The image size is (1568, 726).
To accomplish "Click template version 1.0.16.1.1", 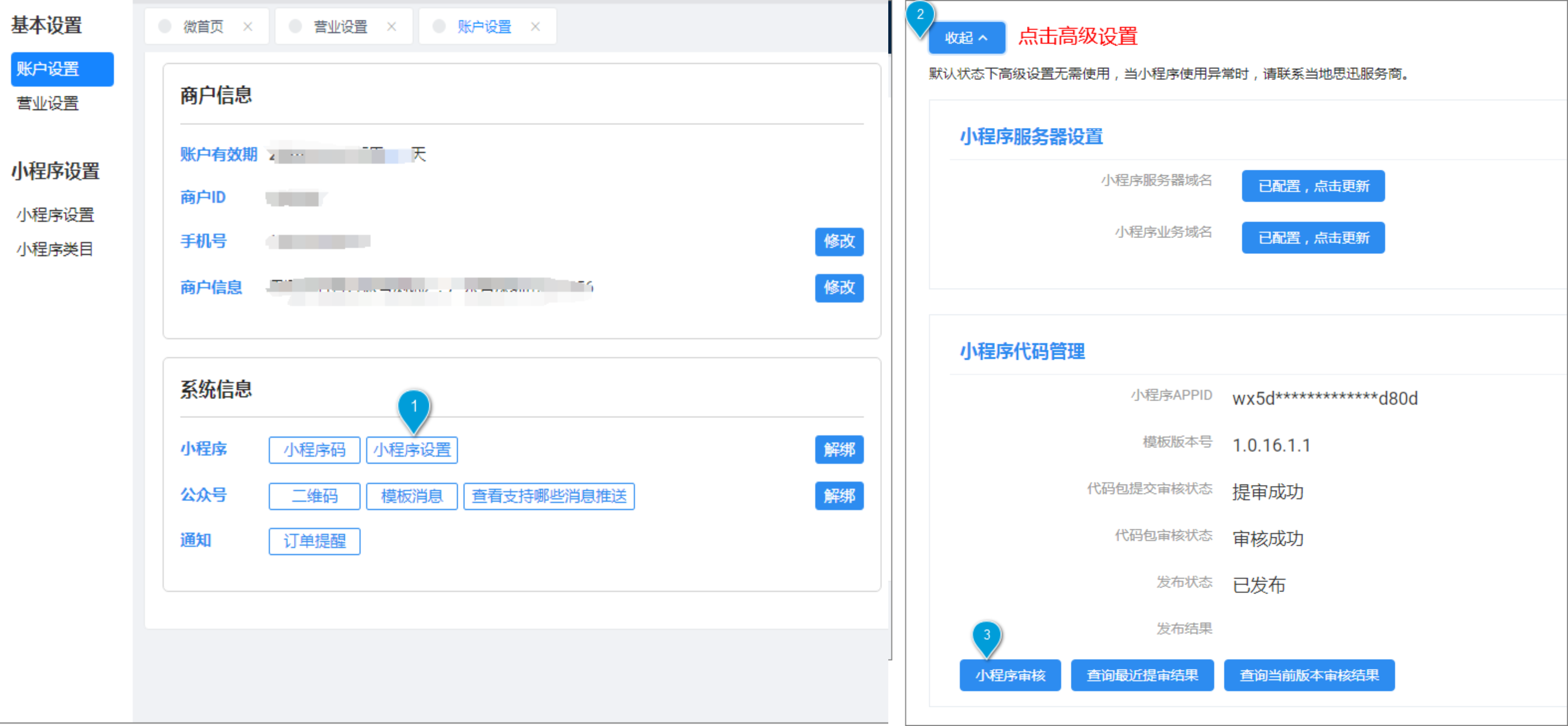I will point(1271,445).
